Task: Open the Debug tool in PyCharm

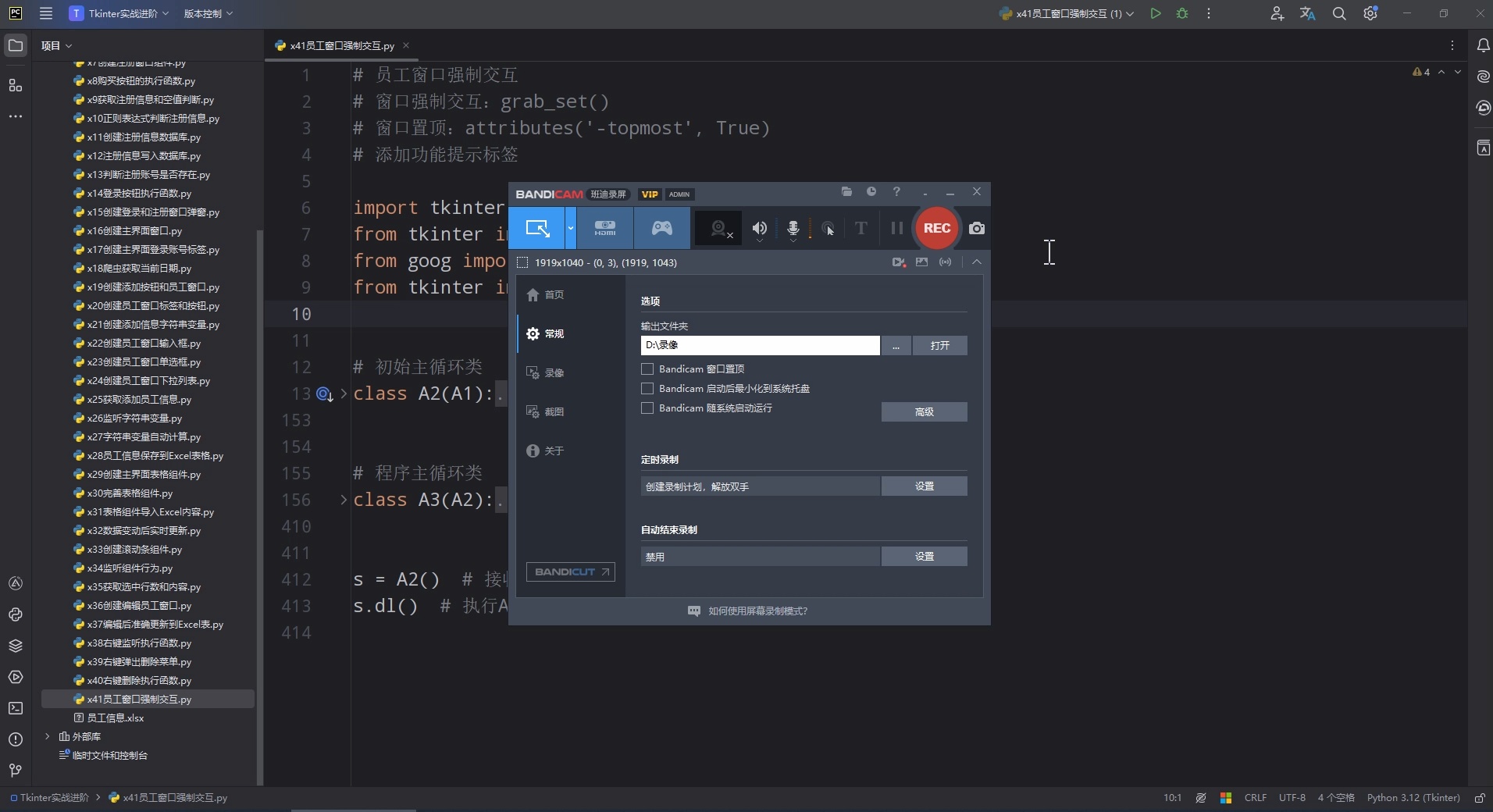Action: (x=1182, y=13)
